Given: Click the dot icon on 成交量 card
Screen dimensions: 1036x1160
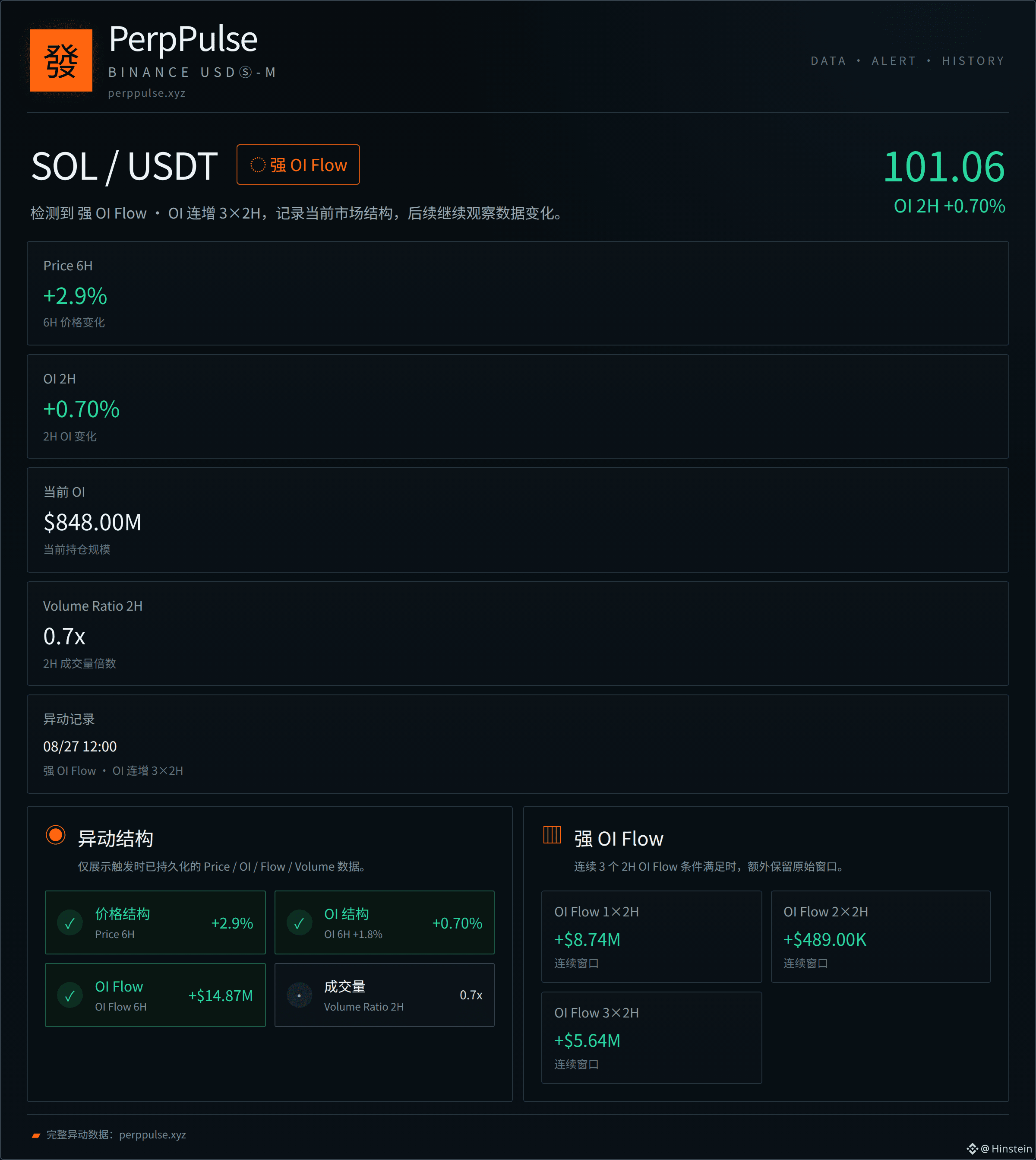Looking at the screenshot, I should point(300,995).
